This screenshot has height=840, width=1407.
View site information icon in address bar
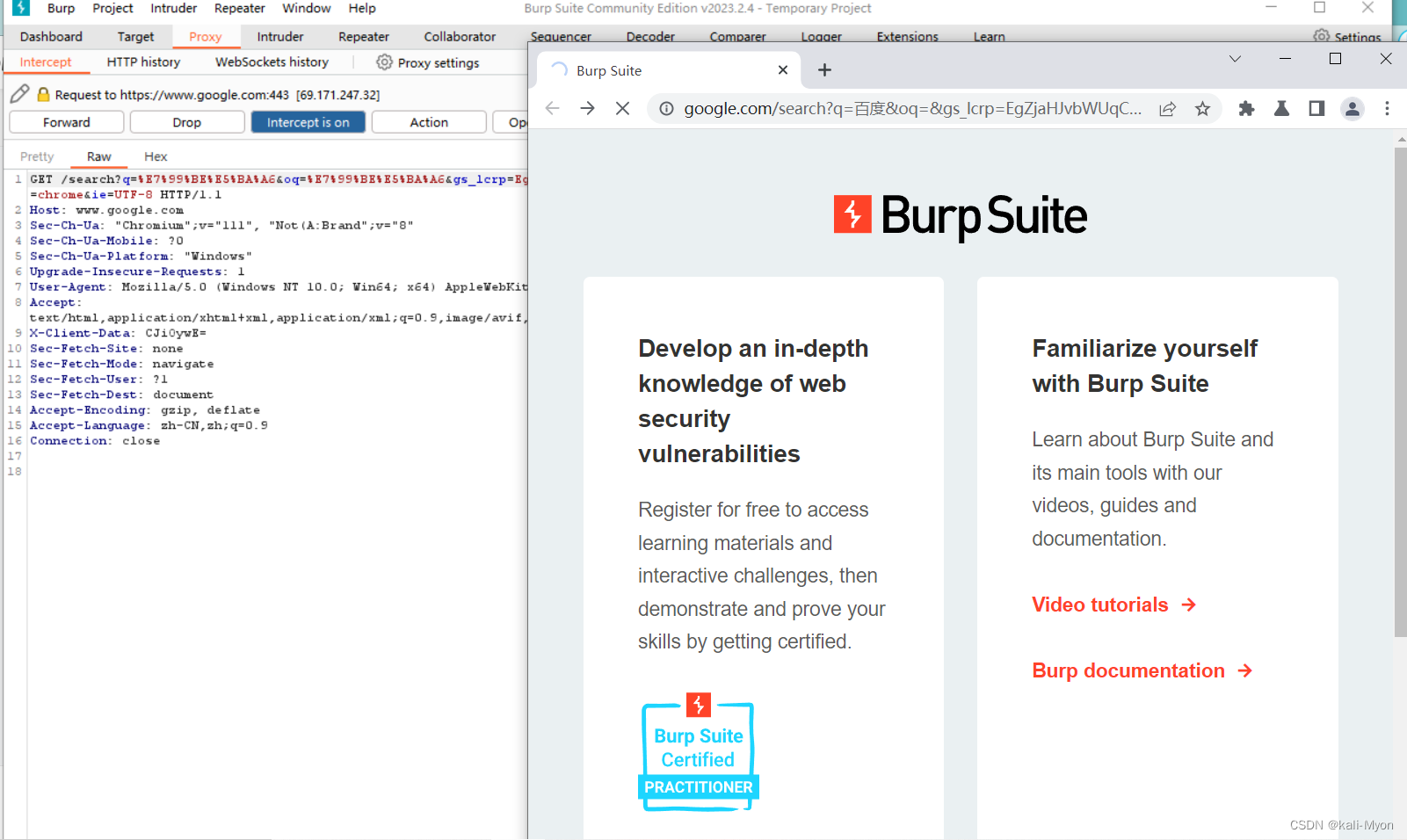(667, 108)
